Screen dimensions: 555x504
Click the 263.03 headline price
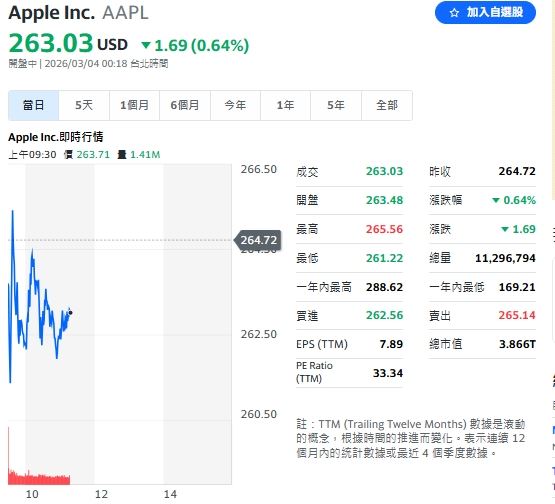click(51, 43)
